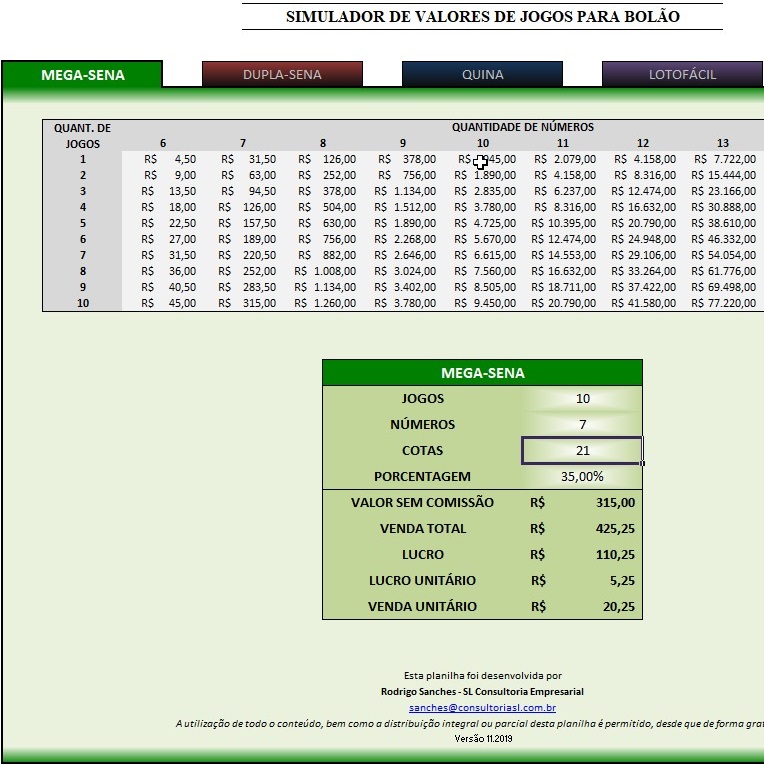Click the R$ 15.444,00 cell
Viewport: 764px width, 764px height.
tap(723, 175)
